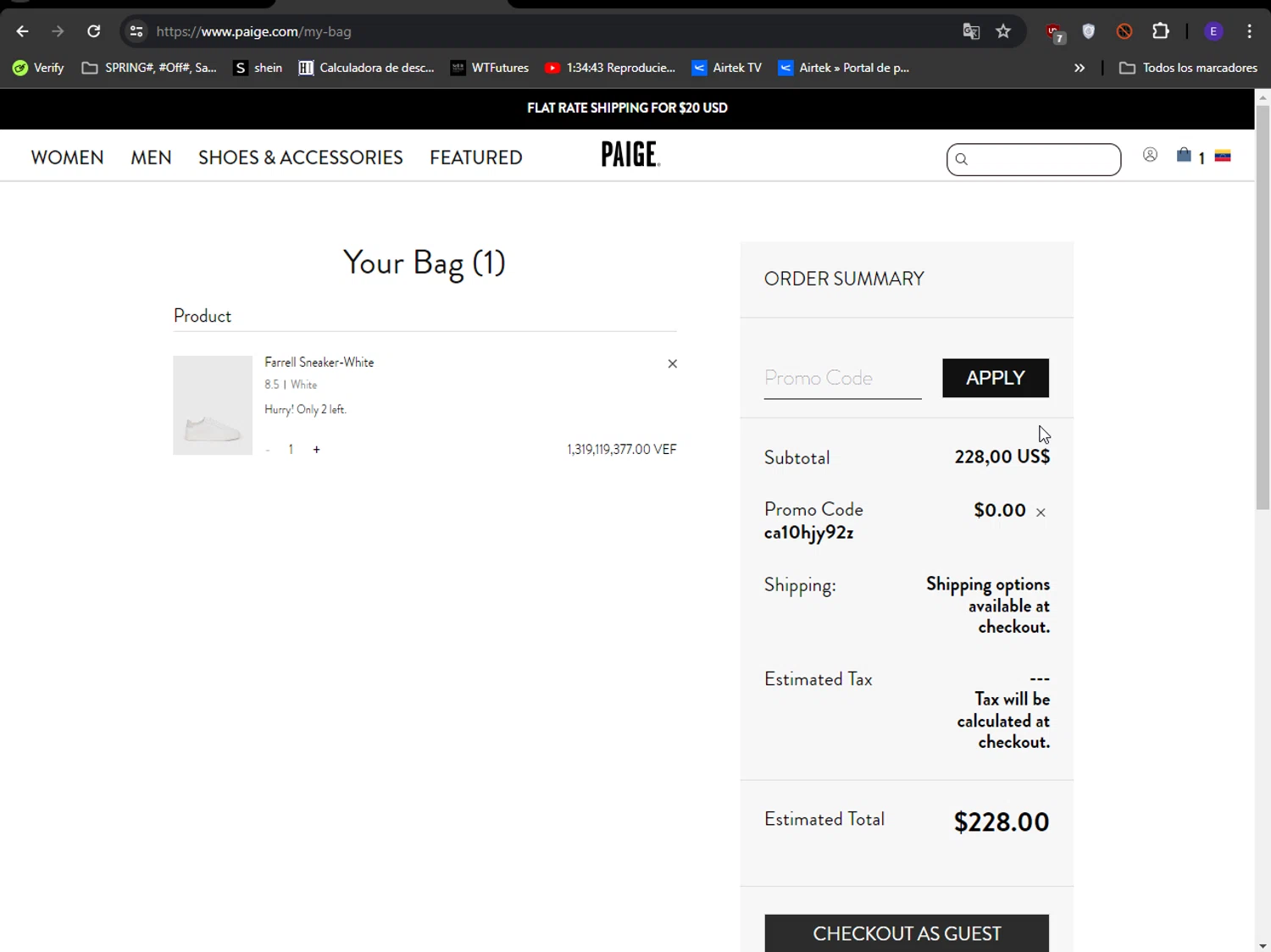Click the site search field
Screen dimensions: 1271x952
point(1034,159)
